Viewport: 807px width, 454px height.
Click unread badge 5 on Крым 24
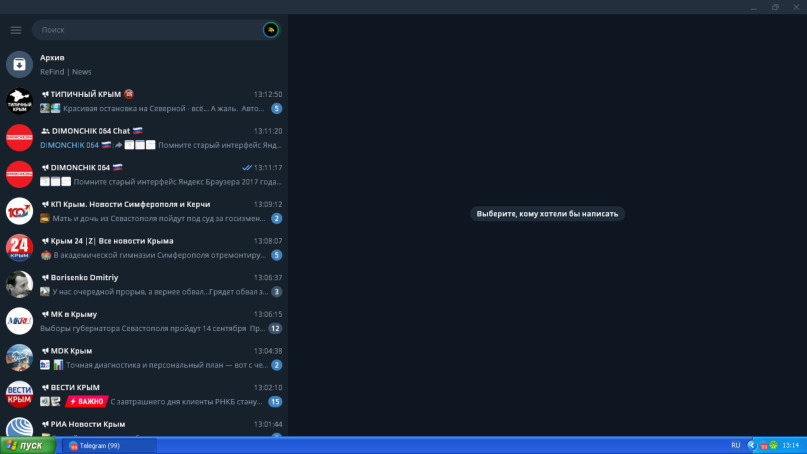[276, 255]
